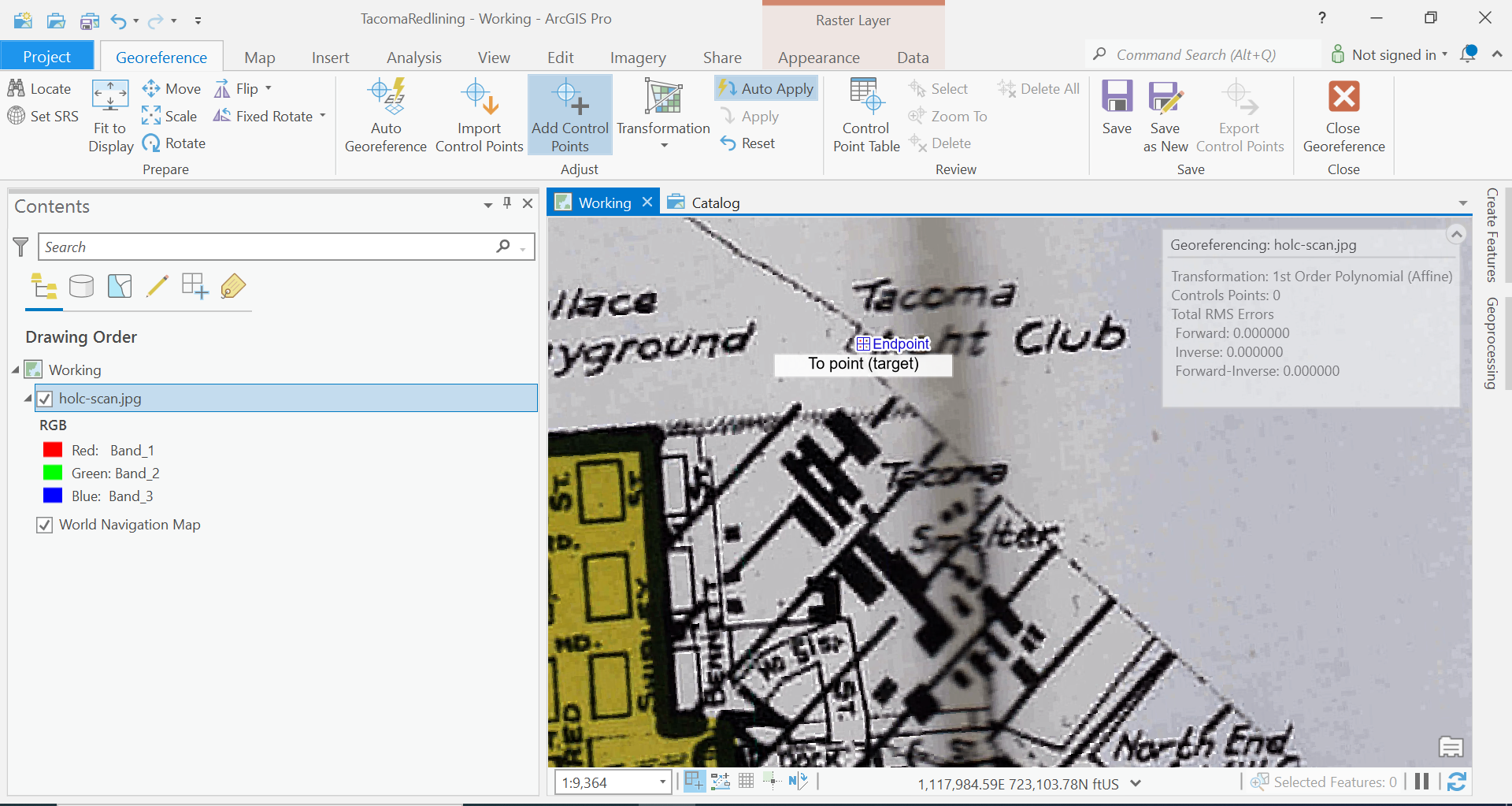Screen dimensions: 1512x806
Task: Open the map scale dropdown
Action: click(662, 782)
